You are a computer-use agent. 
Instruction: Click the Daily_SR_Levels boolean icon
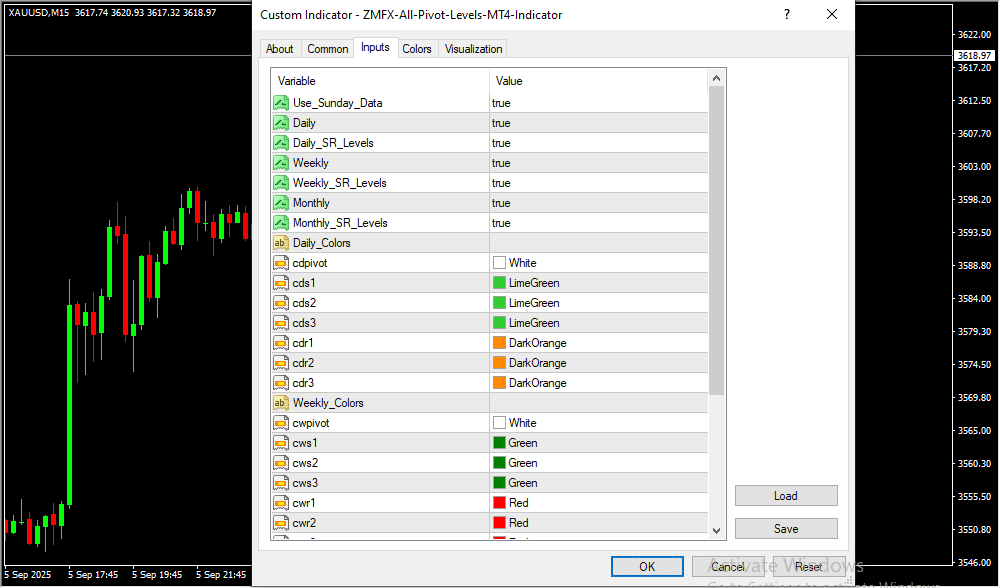click(x=281, y=143)
